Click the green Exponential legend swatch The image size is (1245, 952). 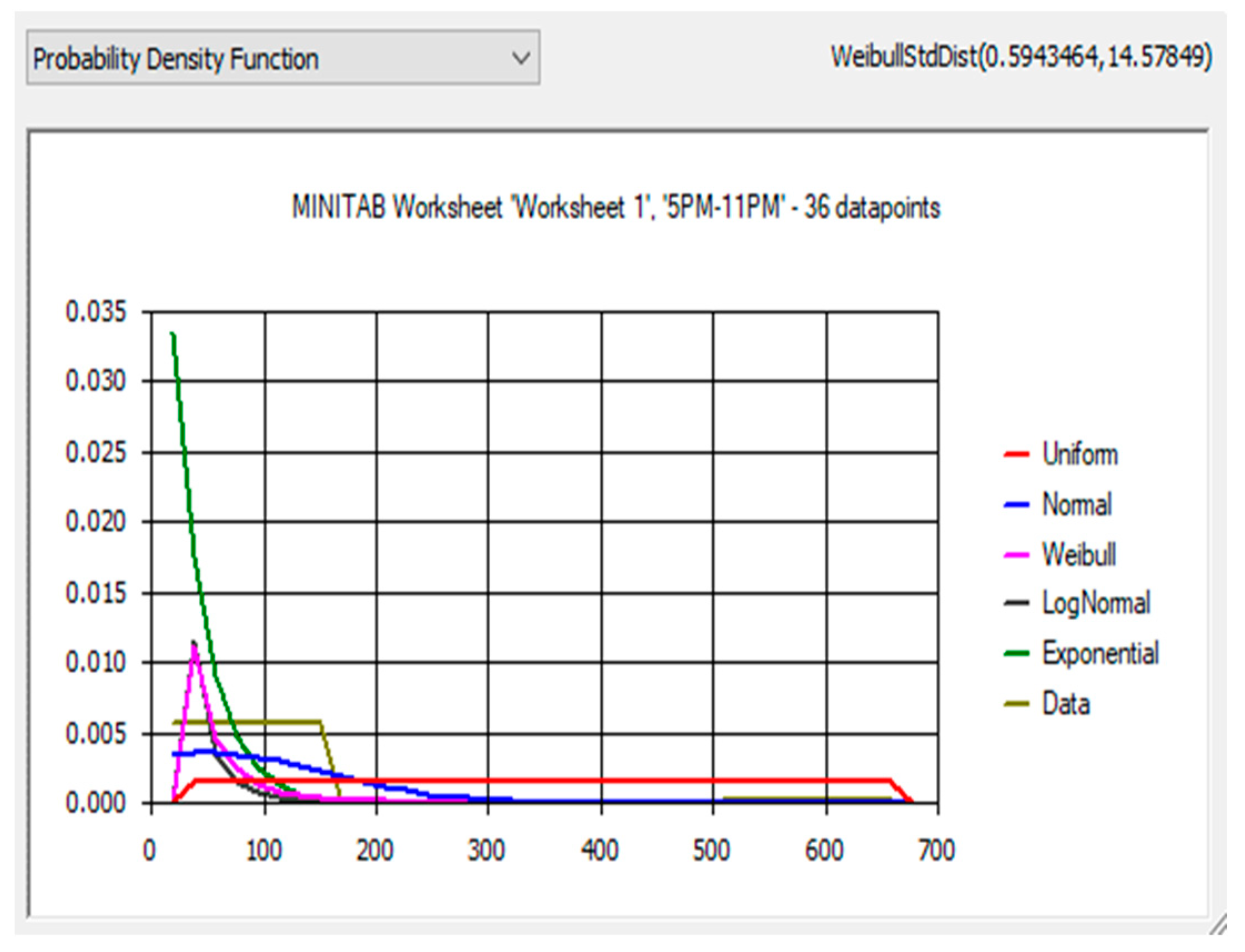[1016, 653]
